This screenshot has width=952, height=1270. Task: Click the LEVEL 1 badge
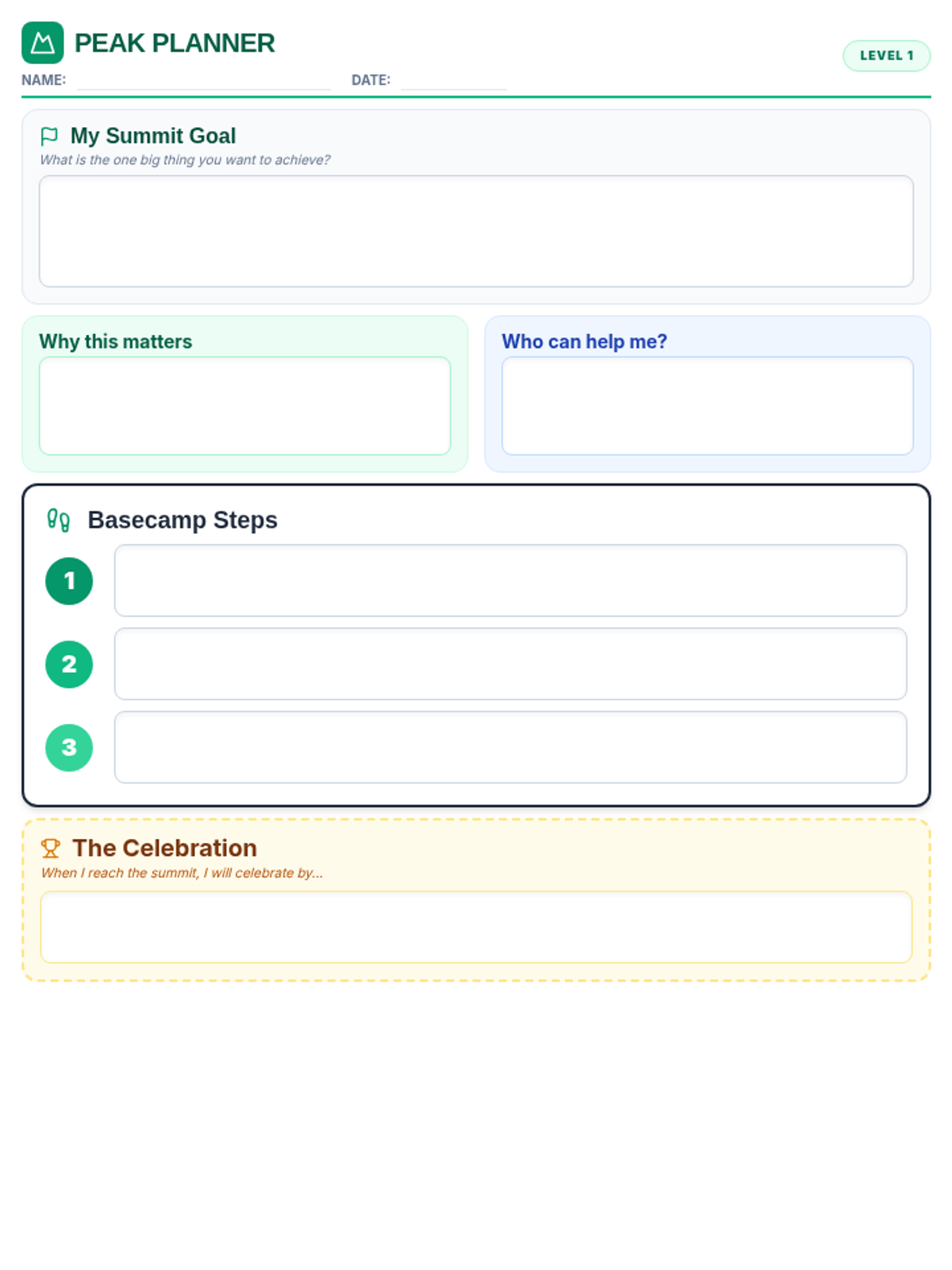[886, 56]
